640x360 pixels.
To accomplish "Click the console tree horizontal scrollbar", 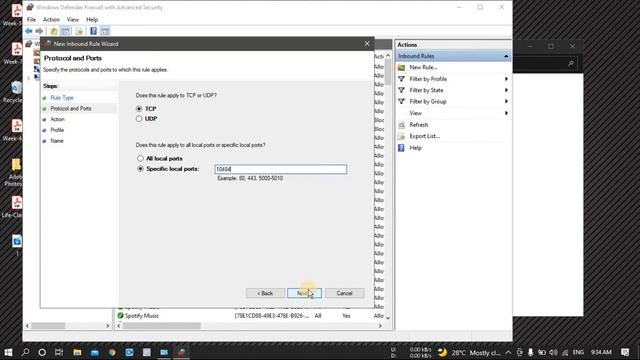I will (68, 326).
